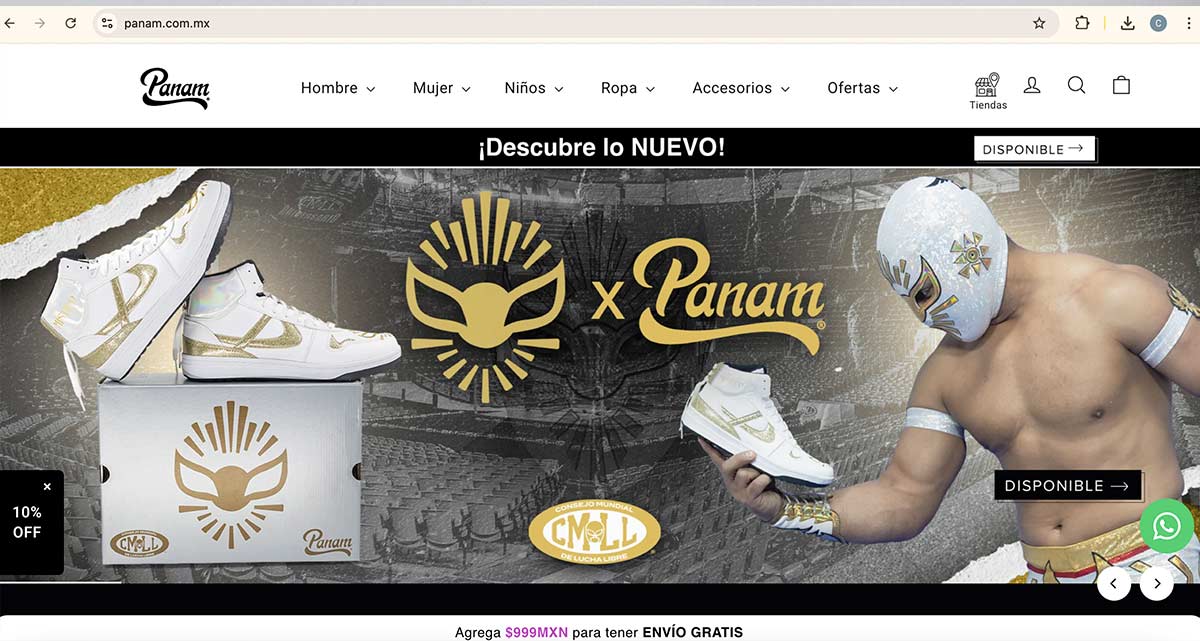Open the Tiendas store locator icon
This screenshot has height=641, width=1200.
pos(987,91)
